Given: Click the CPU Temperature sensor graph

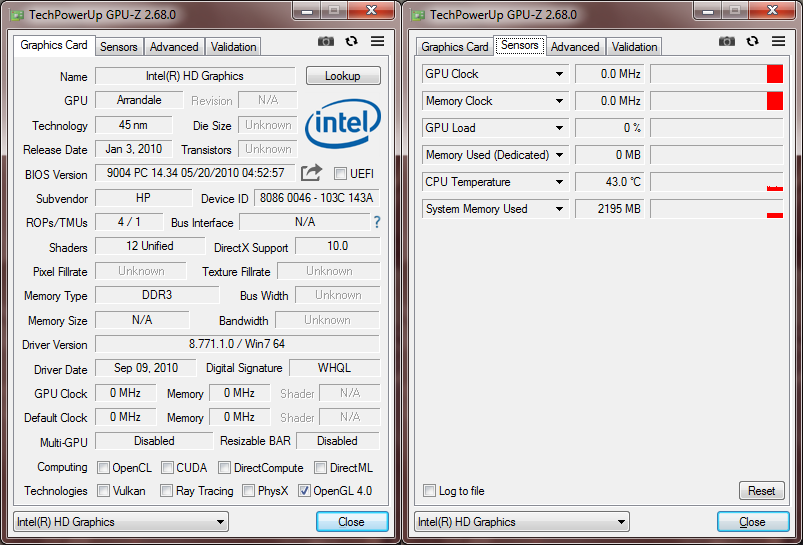Looking at the screenshot, I should click(717, 182).
